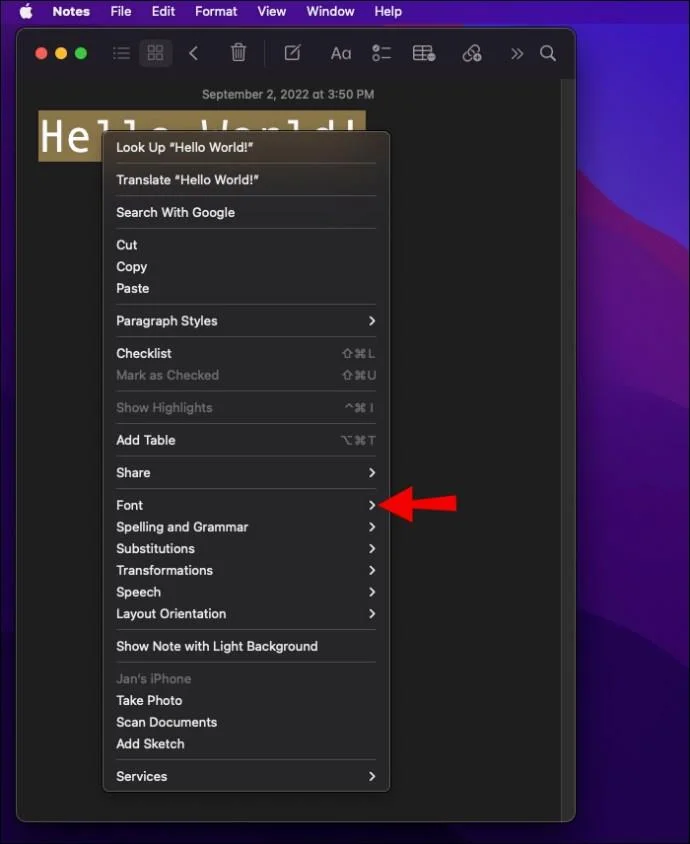Select Scan Documents from menu

point(246,722)
